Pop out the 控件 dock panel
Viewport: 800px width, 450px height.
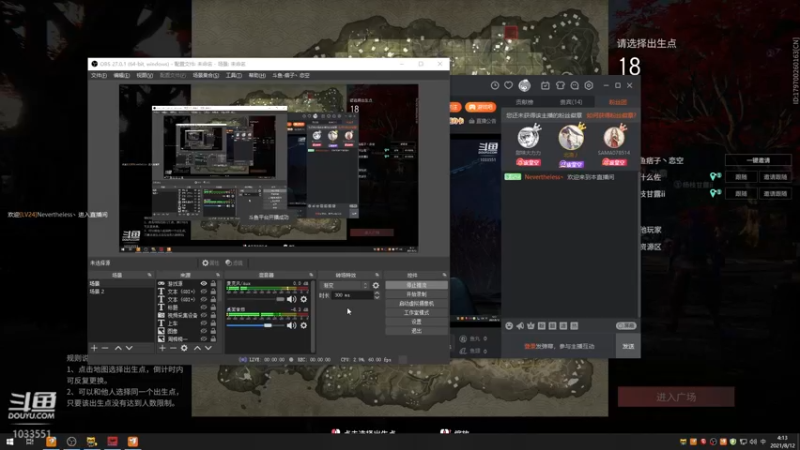[444, 276]
